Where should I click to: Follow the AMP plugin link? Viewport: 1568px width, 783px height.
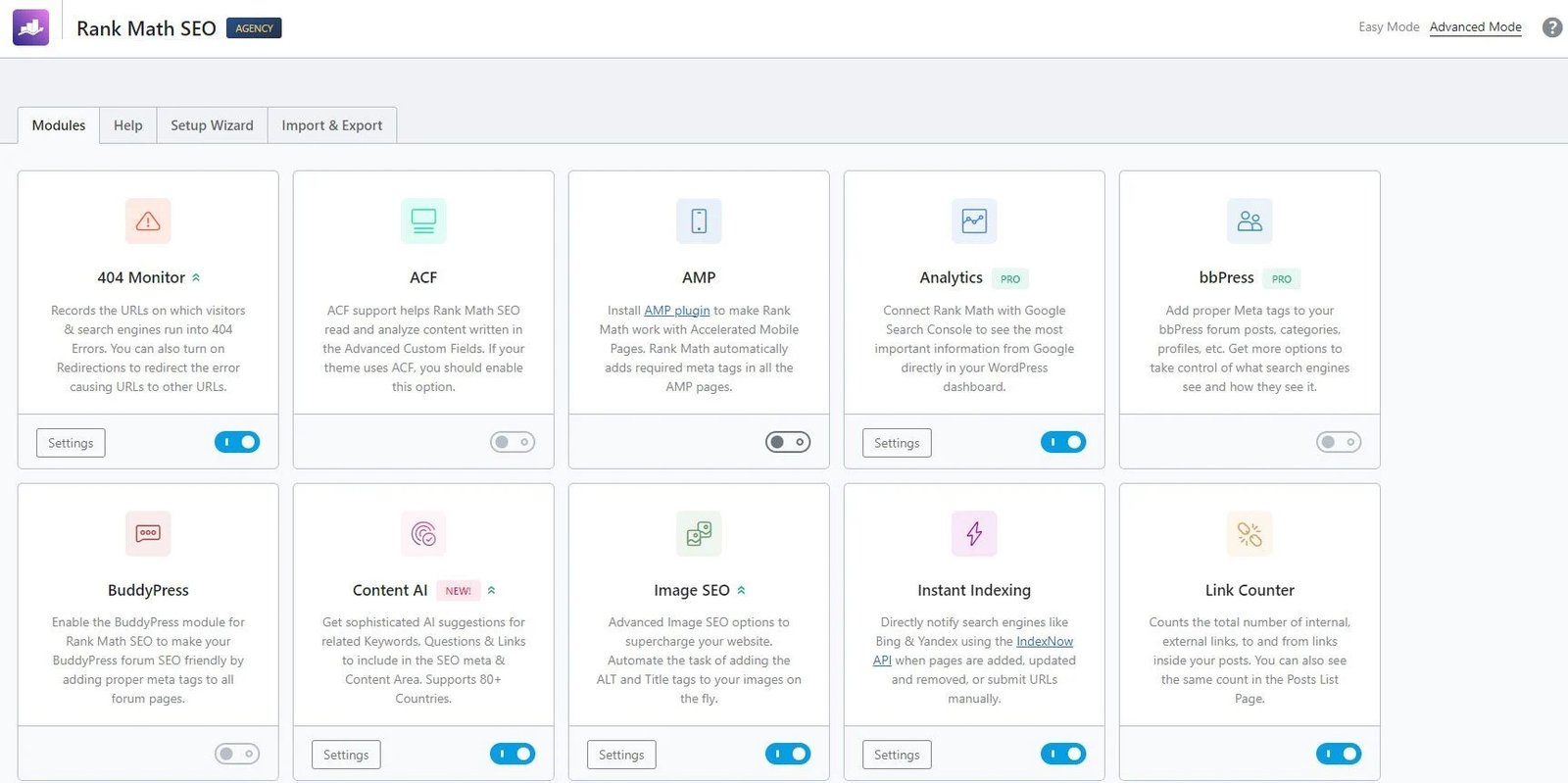[677, 311]
